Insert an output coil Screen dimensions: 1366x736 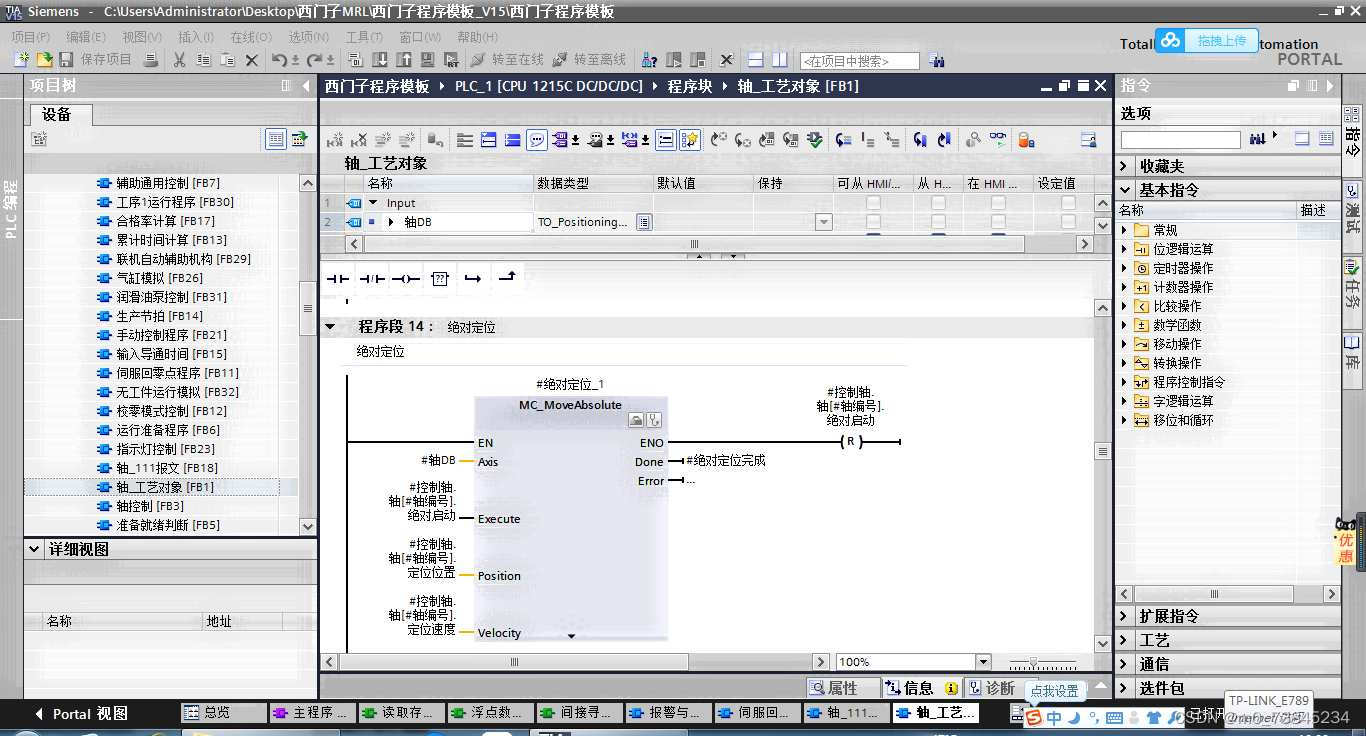[x=405, y=278]
